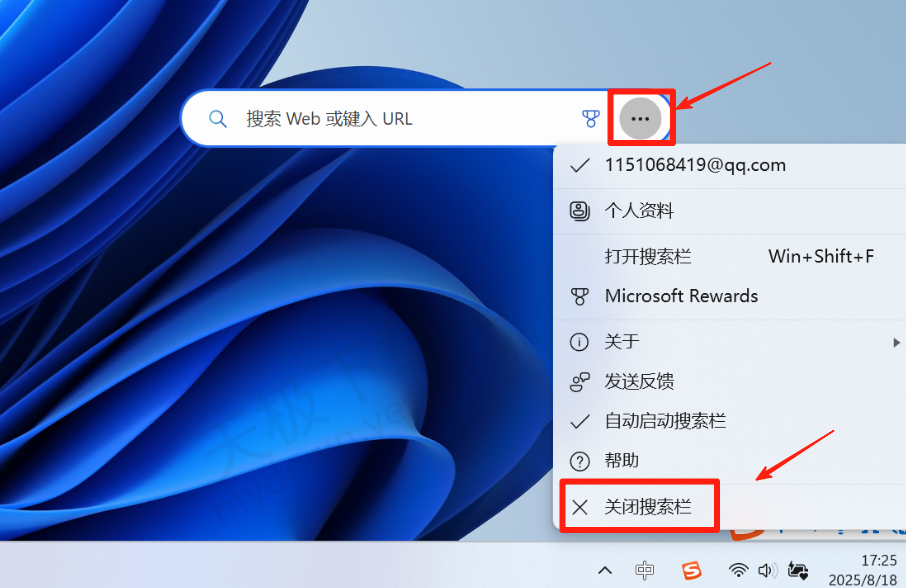Click the magnifier search icon in search bar
906x588 pixels.
[218, 119]
